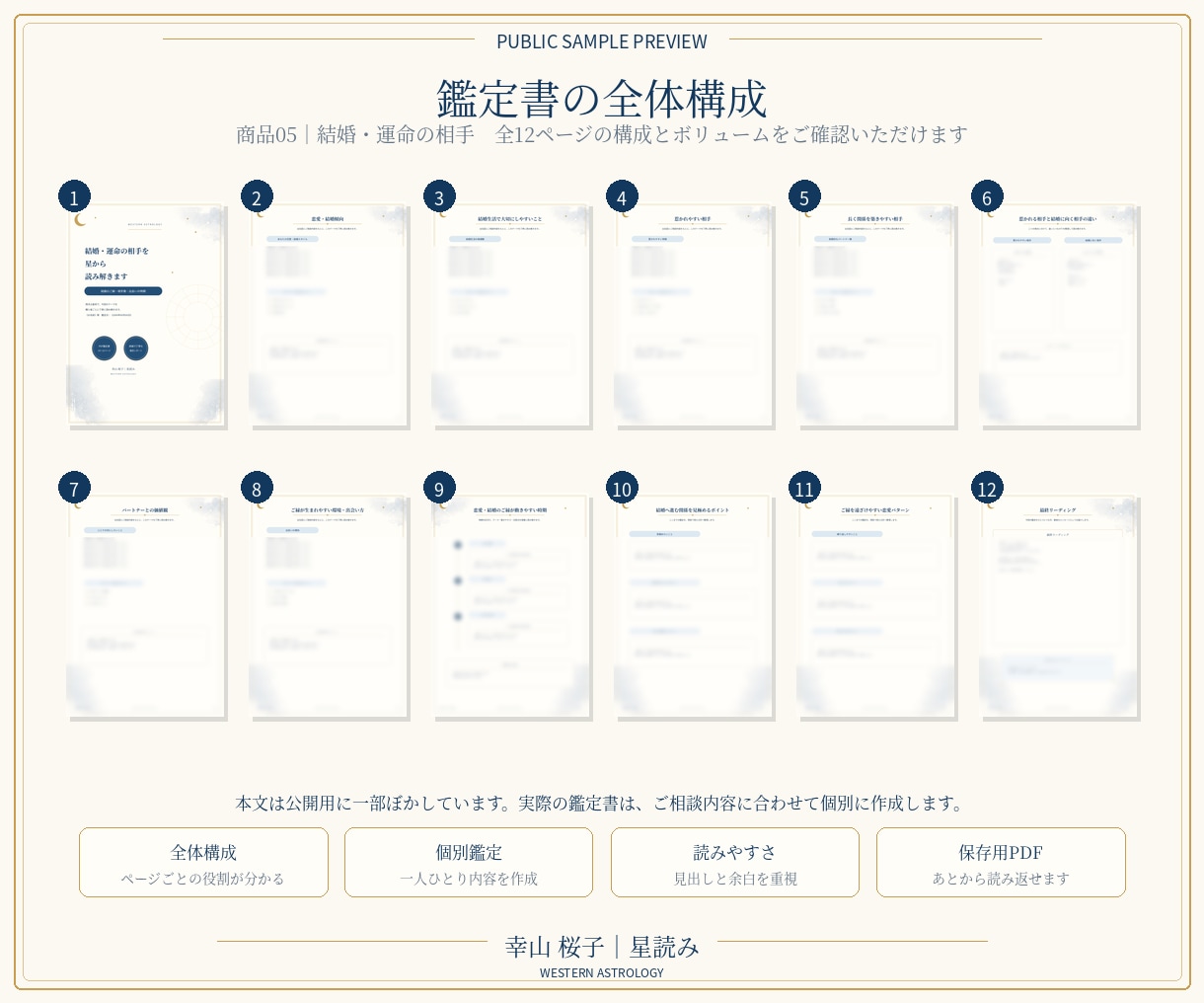Click the number 8 badge
Viewport: 1204px width, 1003px height.
(257, 488)
